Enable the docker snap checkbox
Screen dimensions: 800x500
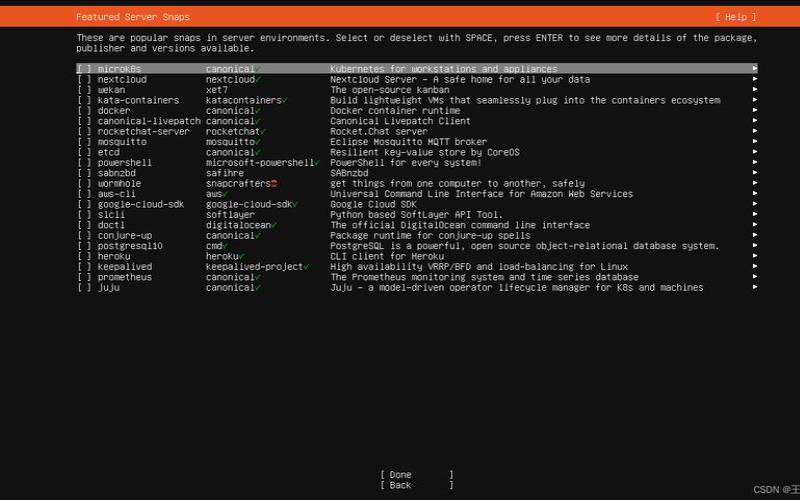click(83, 111)
